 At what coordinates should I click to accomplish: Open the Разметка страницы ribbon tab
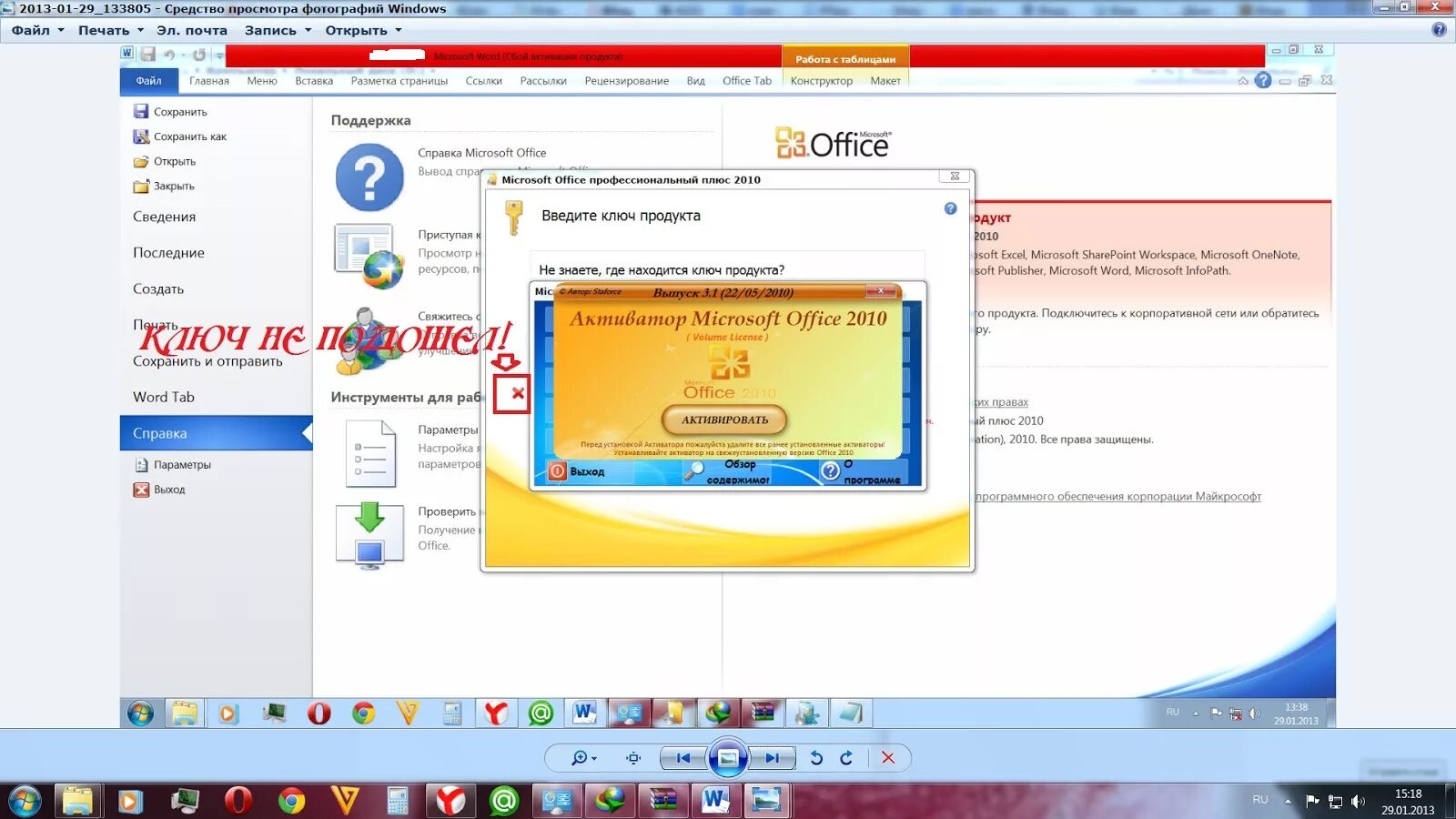coord(399,81)
